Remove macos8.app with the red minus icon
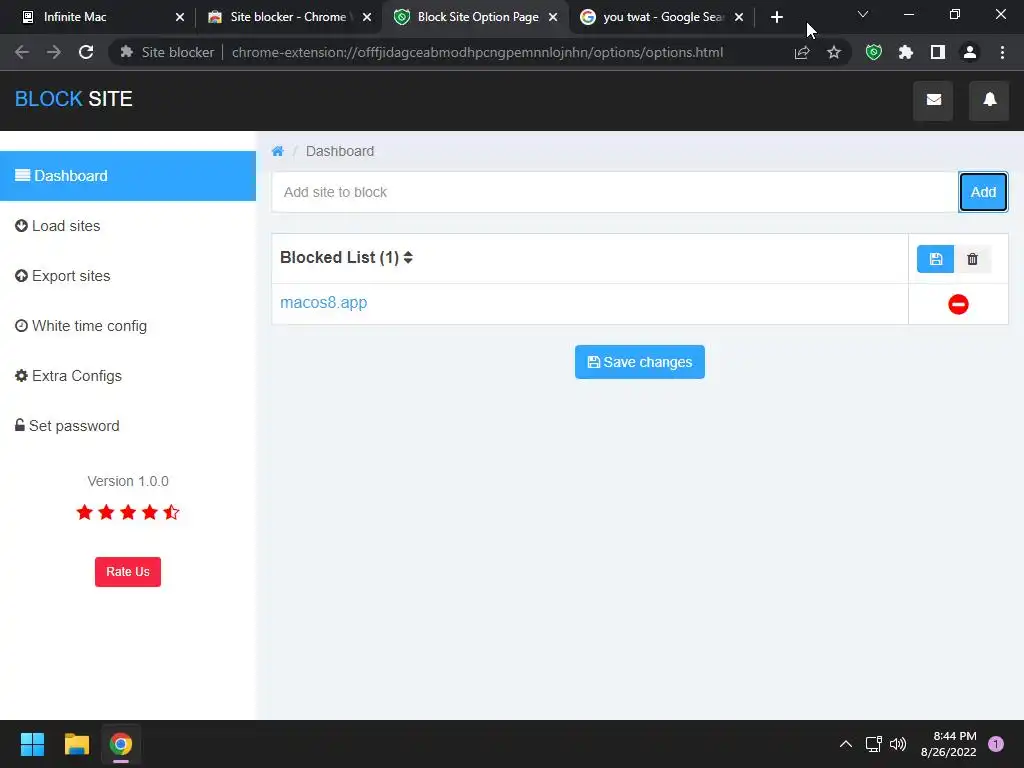 coord(958,304)
